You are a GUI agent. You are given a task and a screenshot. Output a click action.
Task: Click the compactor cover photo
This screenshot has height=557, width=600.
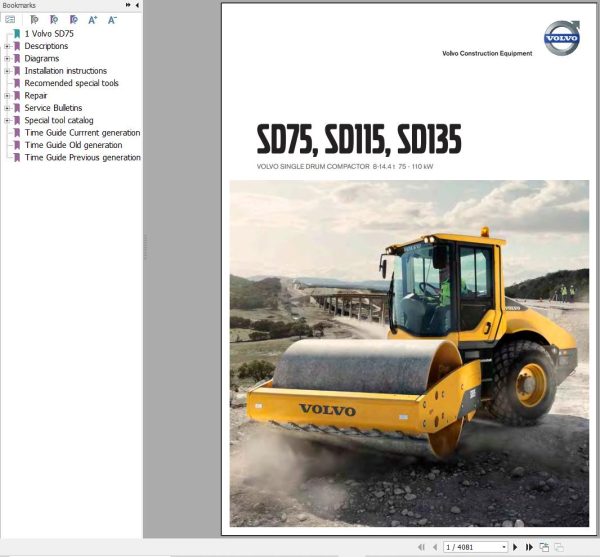[409, 353]
